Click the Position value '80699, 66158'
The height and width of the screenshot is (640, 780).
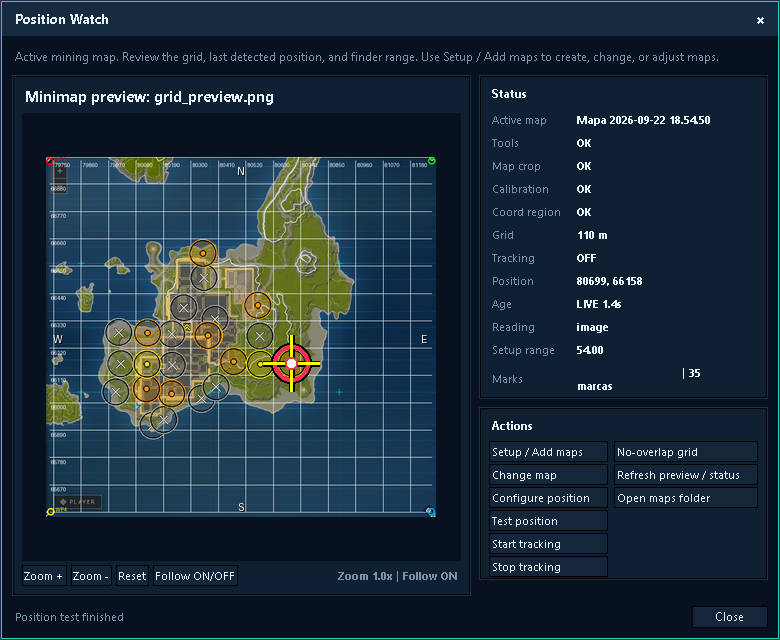pyautogui.click(x=609, y=281)
